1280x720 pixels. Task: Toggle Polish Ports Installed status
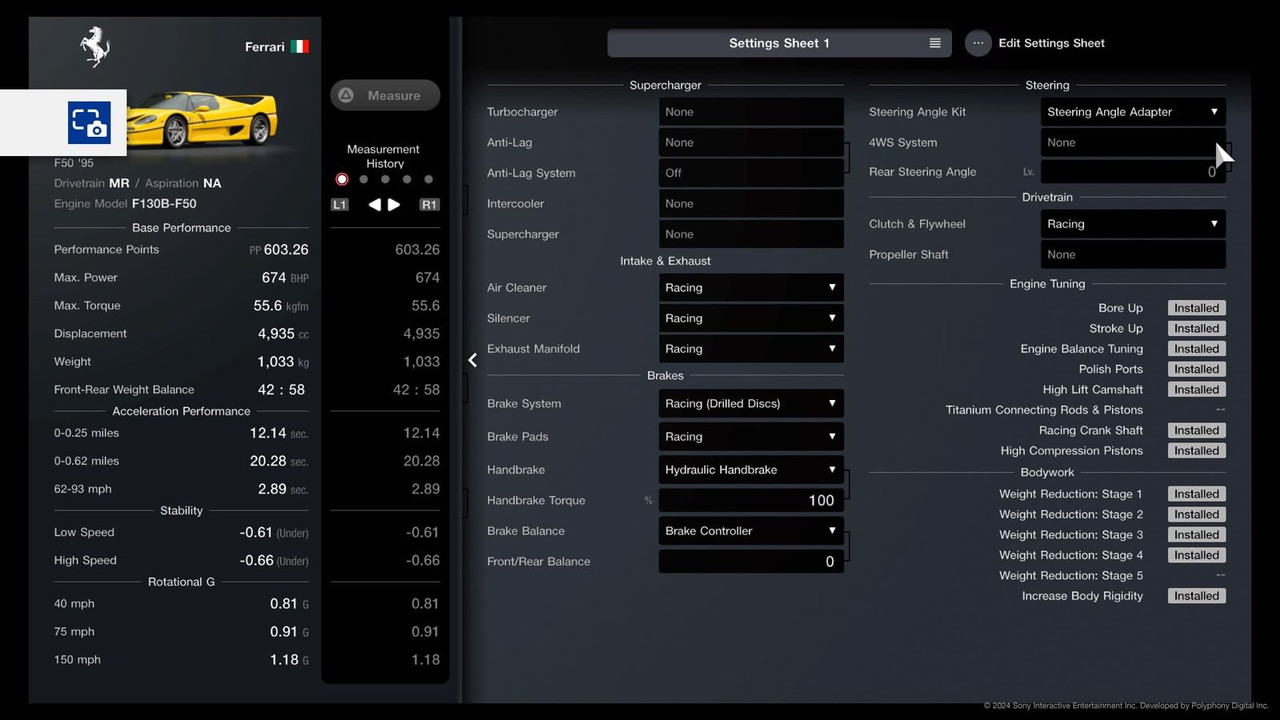[x=1197, y=369]
